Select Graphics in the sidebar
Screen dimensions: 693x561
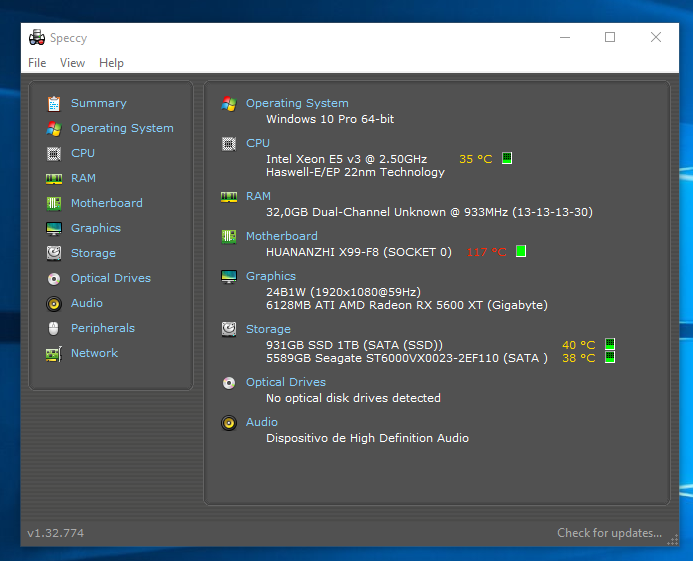click(96, 228)
